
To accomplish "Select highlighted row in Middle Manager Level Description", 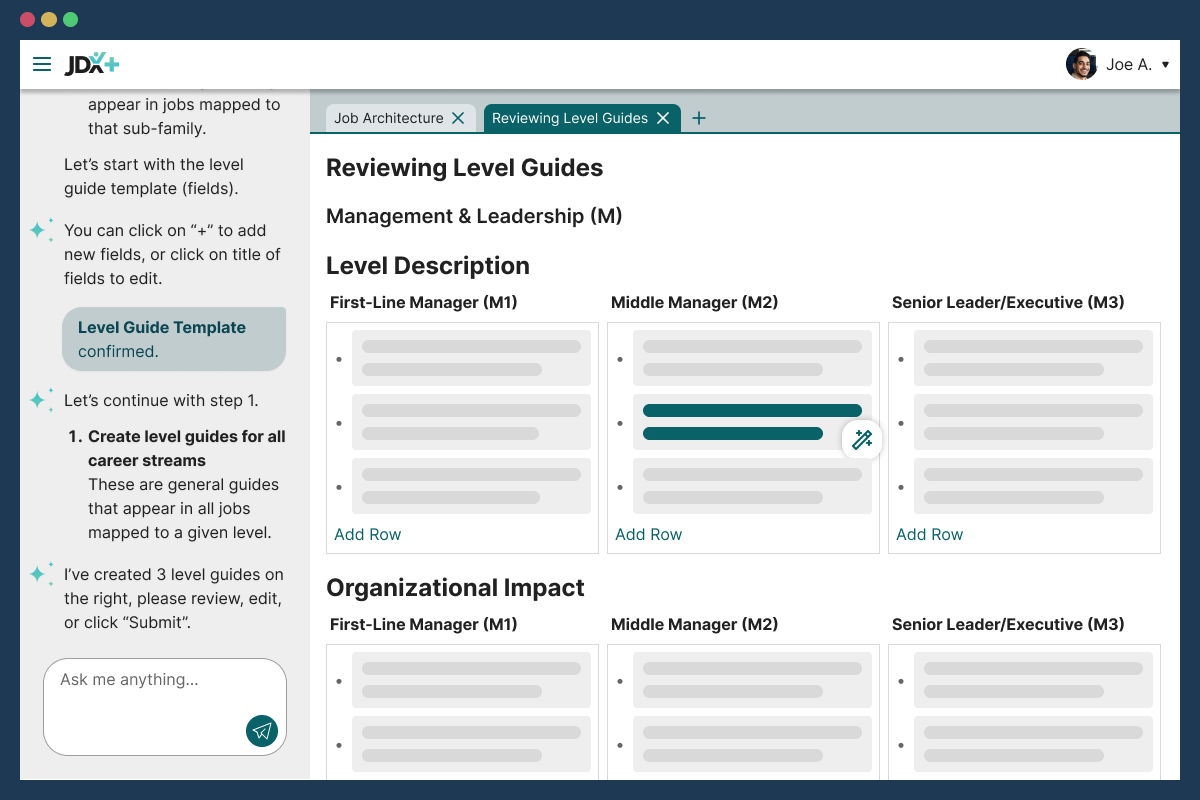I will [752, 422].
